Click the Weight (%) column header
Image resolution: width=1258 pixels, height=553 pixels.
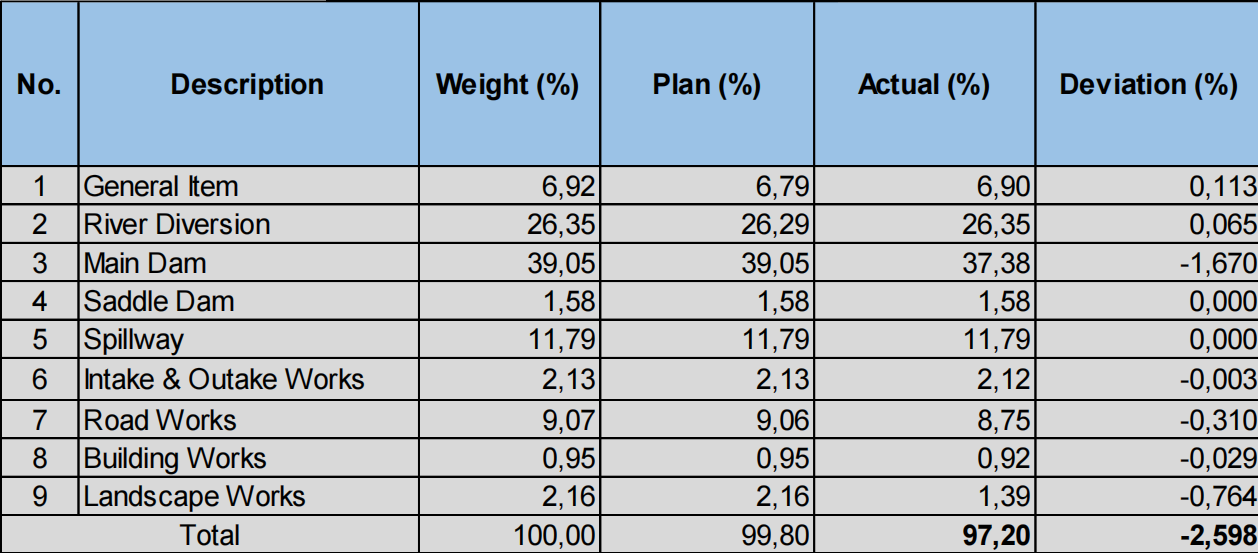507,84
